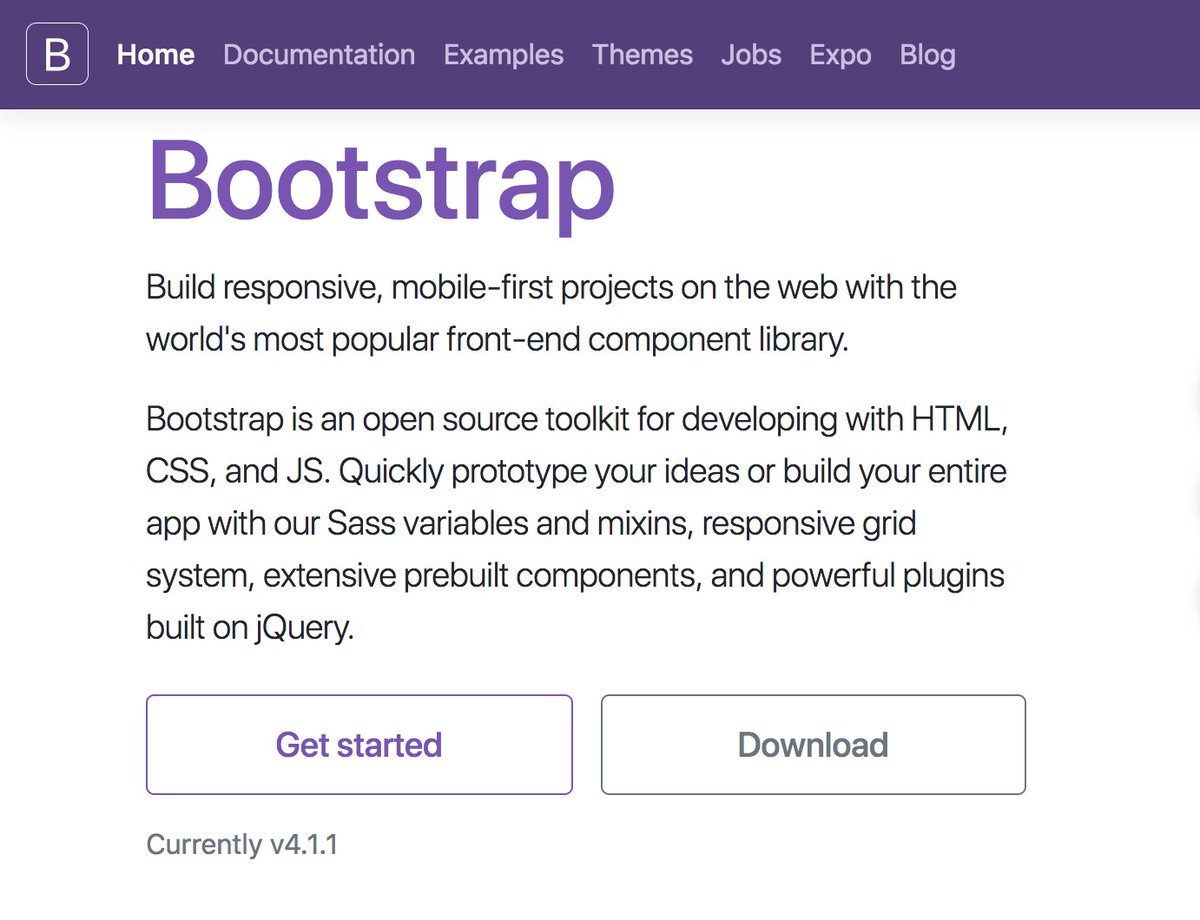Click the Download button
1200x920 pixels.
coord(813,745)
